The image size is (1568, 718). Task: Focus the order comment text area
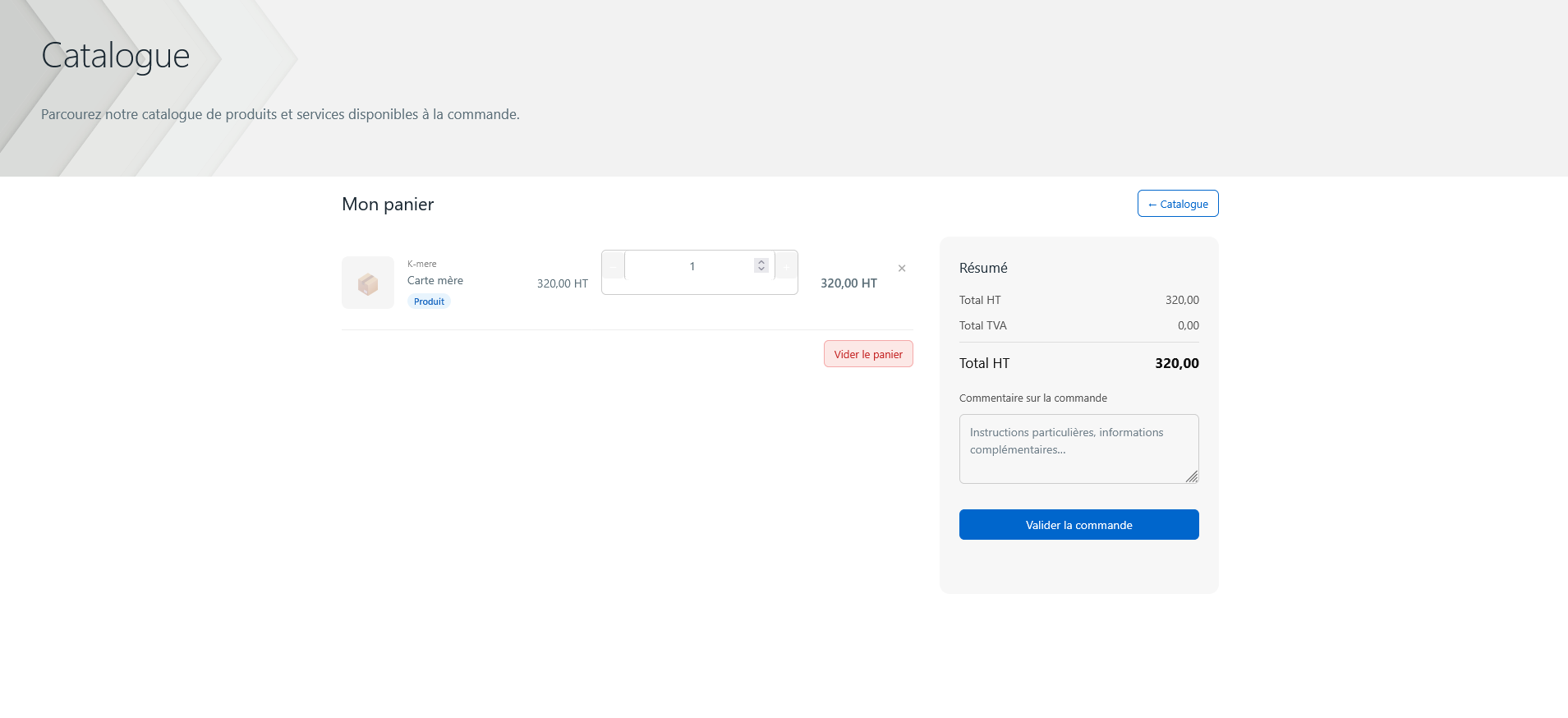tap(1078, 449)
